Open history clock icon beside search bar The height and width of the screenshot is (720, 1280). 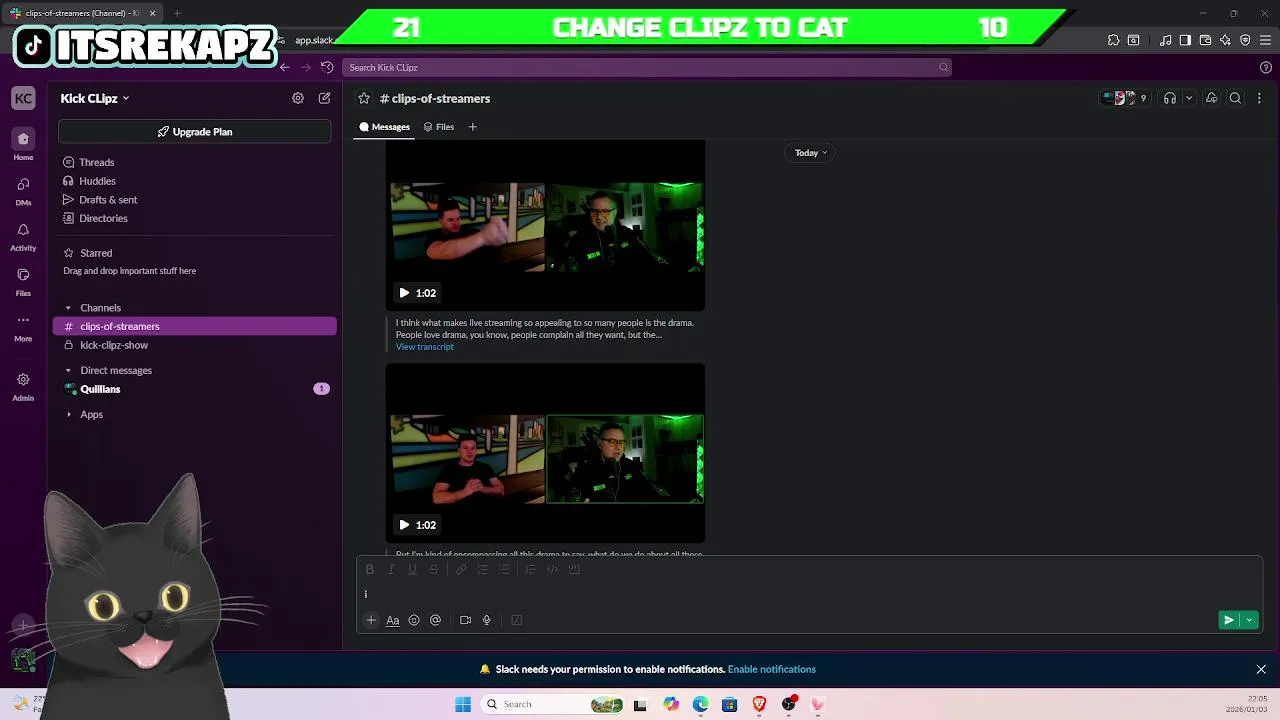327,67
